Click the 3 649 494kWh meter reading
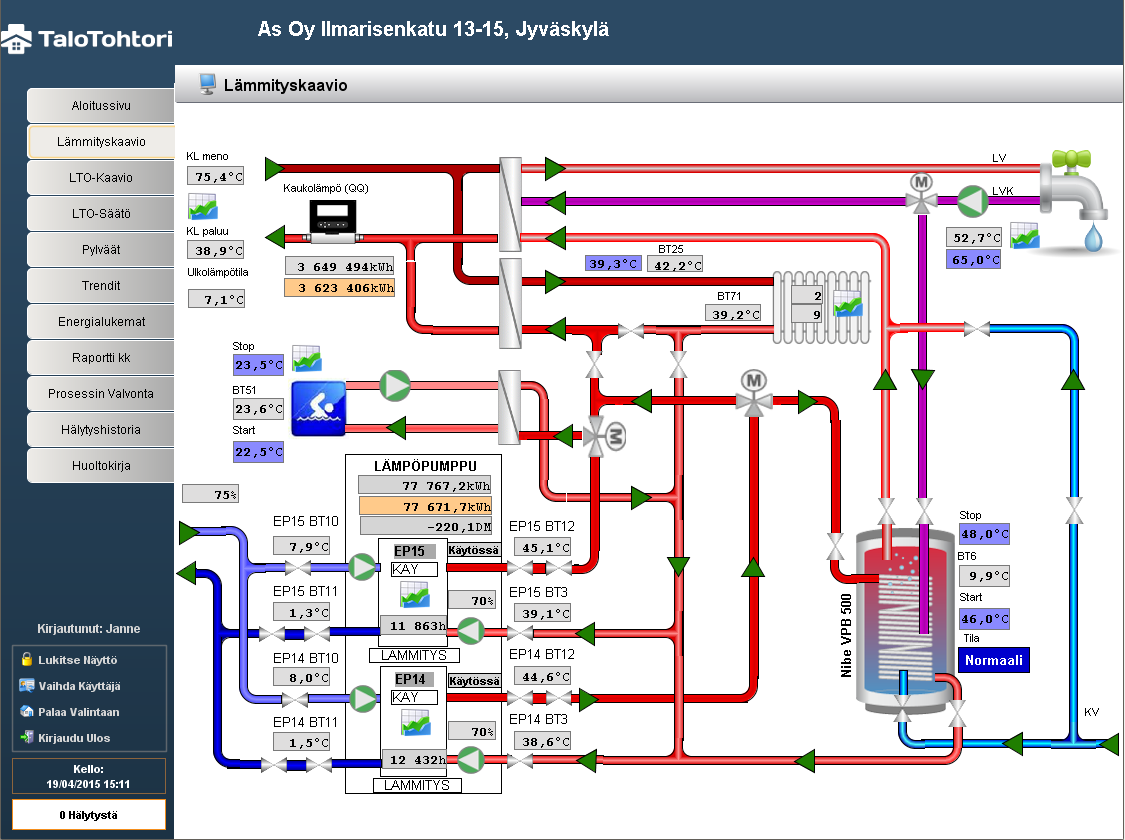1125x840 pixels. tap(340, 266)
